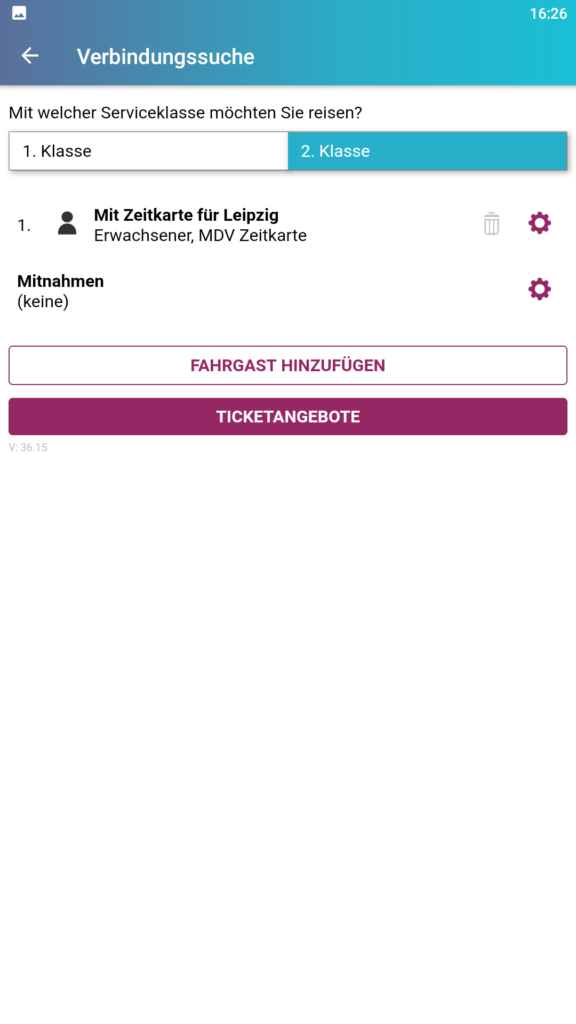Click FAHRGAST HINZUFÜGEN button
Screen dimensions: 576x1024
tap(288, 365)
